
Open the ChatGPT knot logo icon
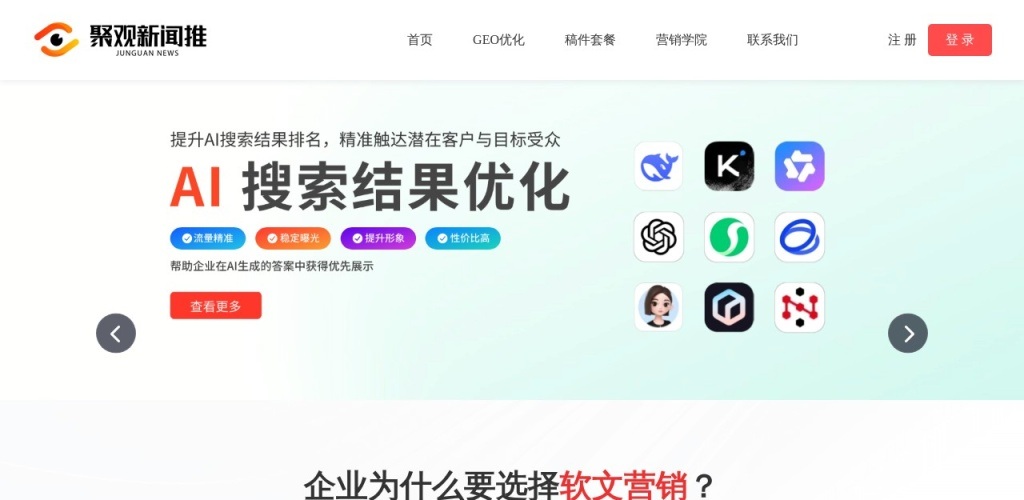(x=658, y=237)
